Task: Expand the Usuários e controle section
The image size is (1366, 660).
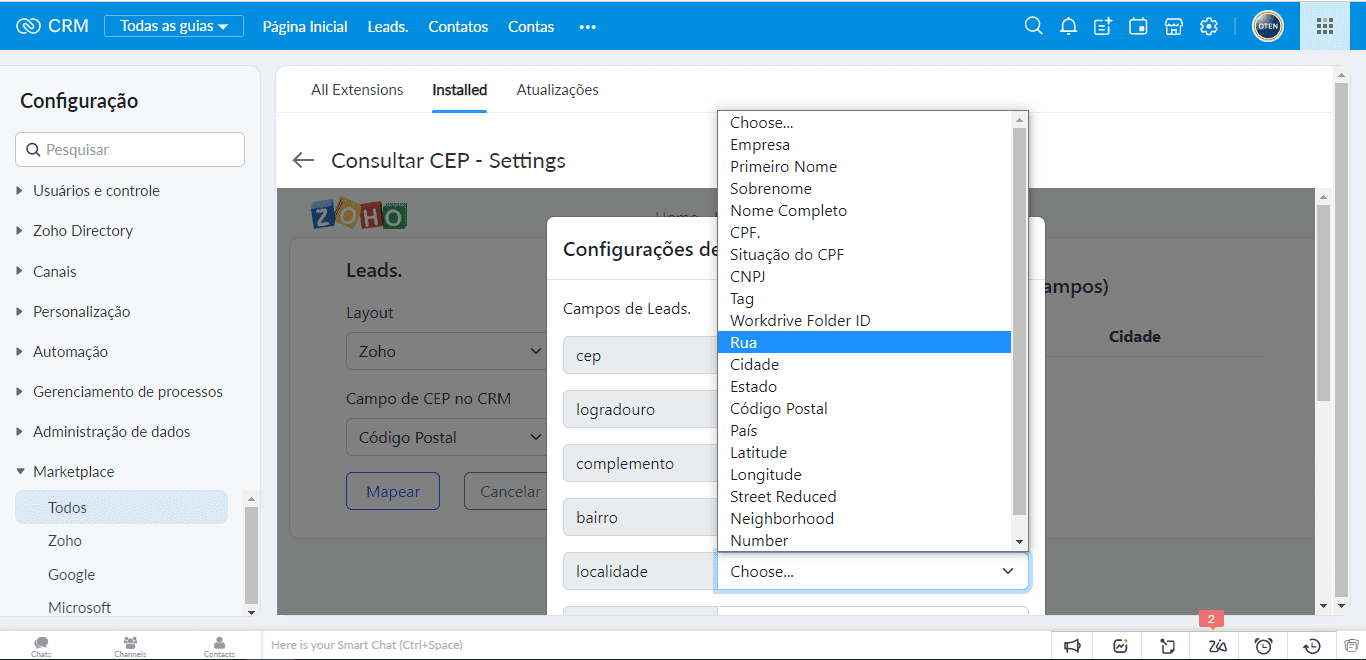Action: pyautogui.click(x=96, y=191)
